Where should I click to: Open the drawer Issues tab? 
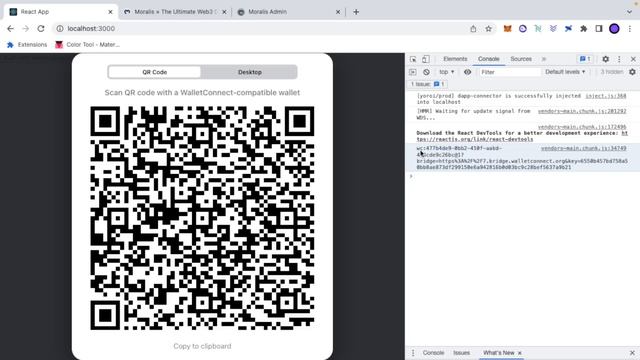click(x=461, y=353)
